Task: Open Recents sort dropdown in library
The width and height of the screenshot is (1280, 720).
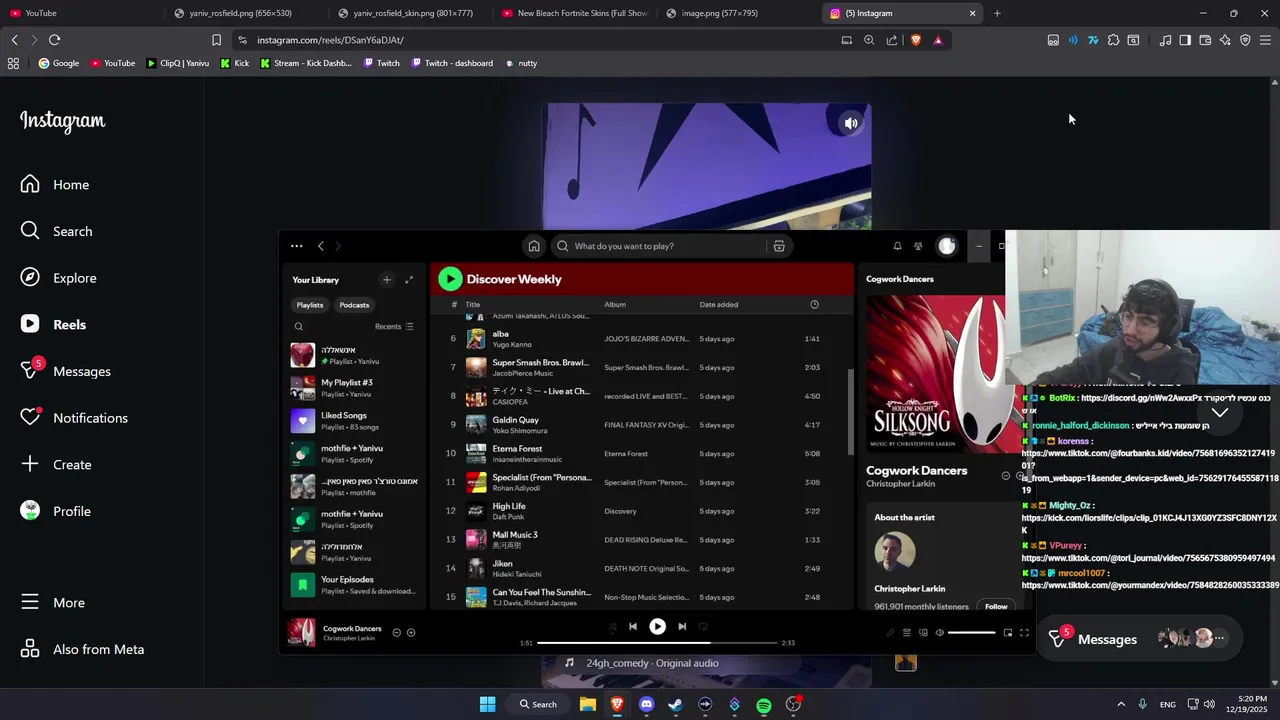Action: (394, 327)
